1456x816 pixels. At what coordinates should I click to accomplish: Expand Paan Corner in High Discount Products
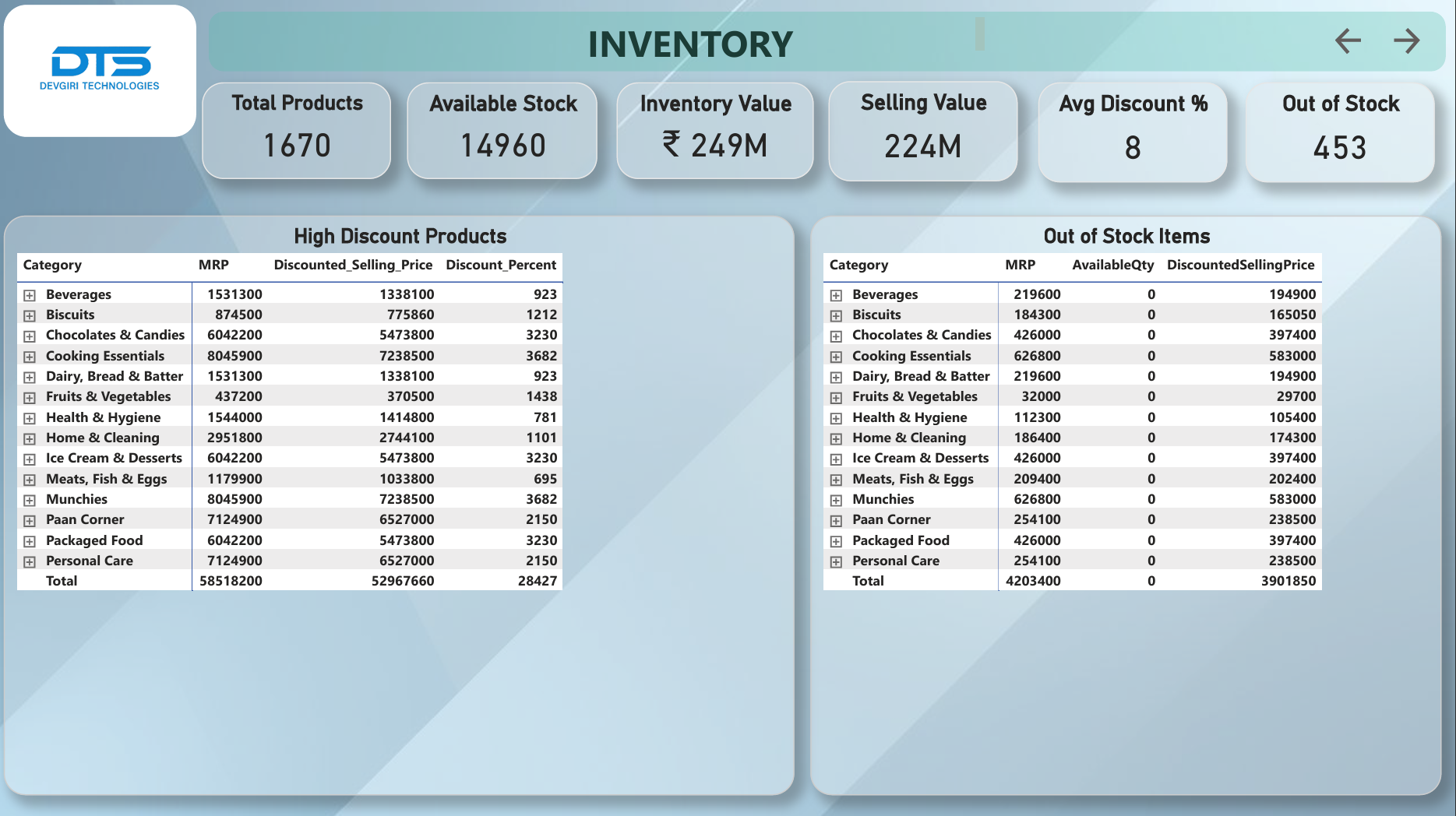(x=30, y=520)
